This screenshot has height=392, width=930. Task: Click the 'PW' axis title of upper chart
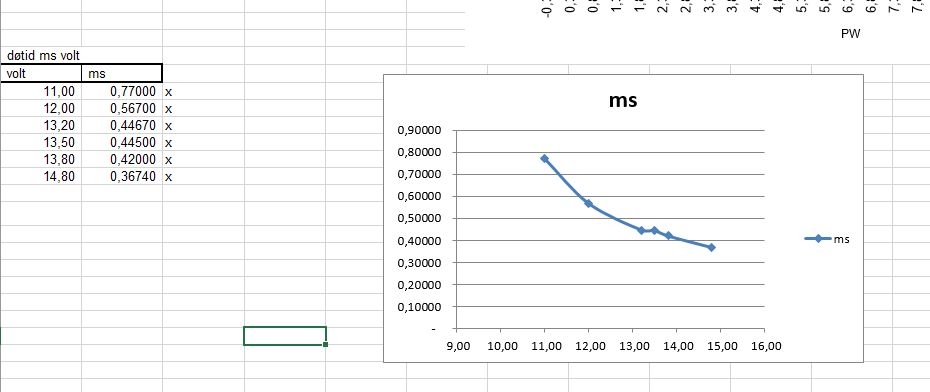tap(851, 34)
